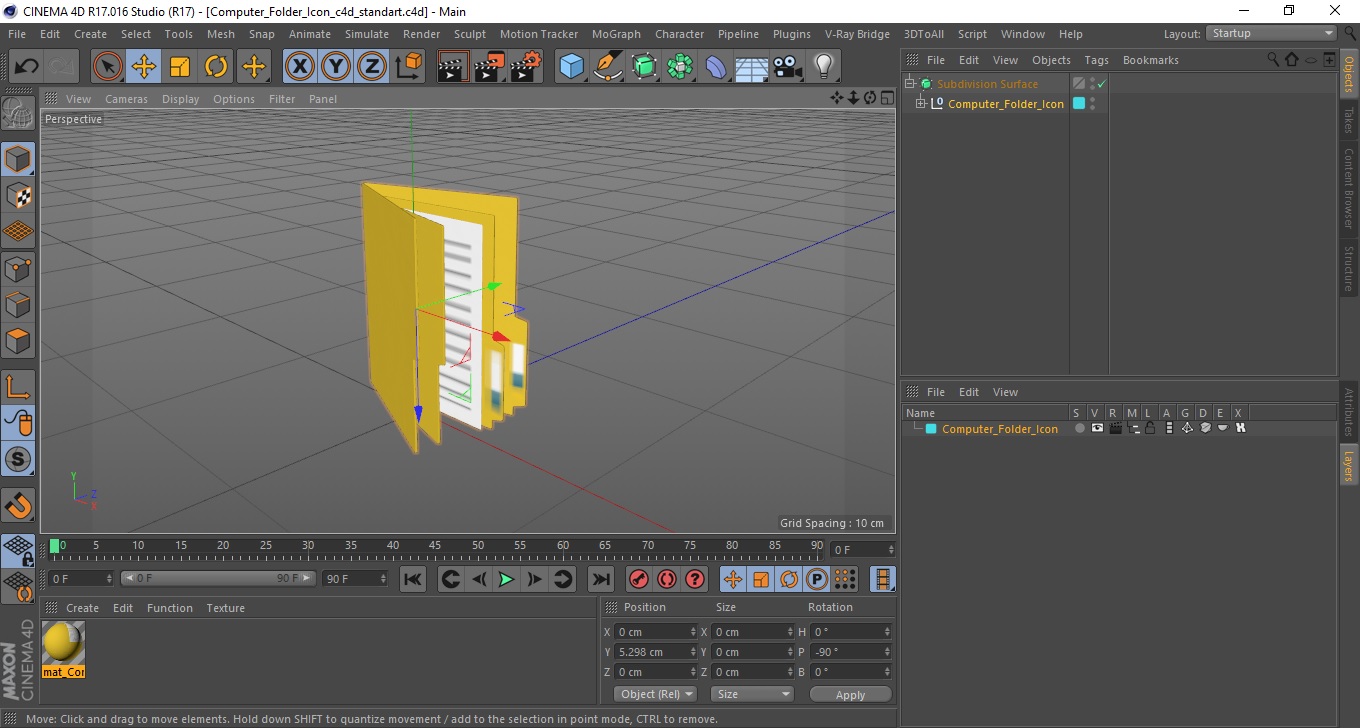Image resolution: width=1360 pixels, height=728 pixels.
Task: Open the Size mode dropdown
Action: coord(752,694)
